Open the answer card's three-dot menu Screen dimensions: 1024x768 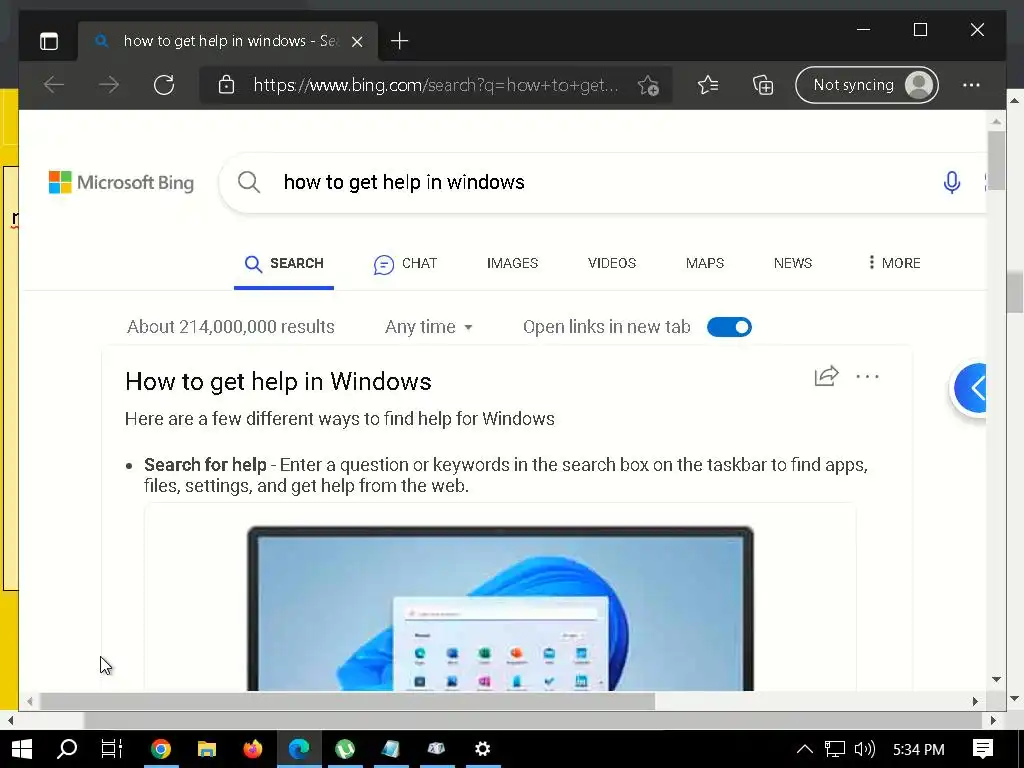point(867,377)
